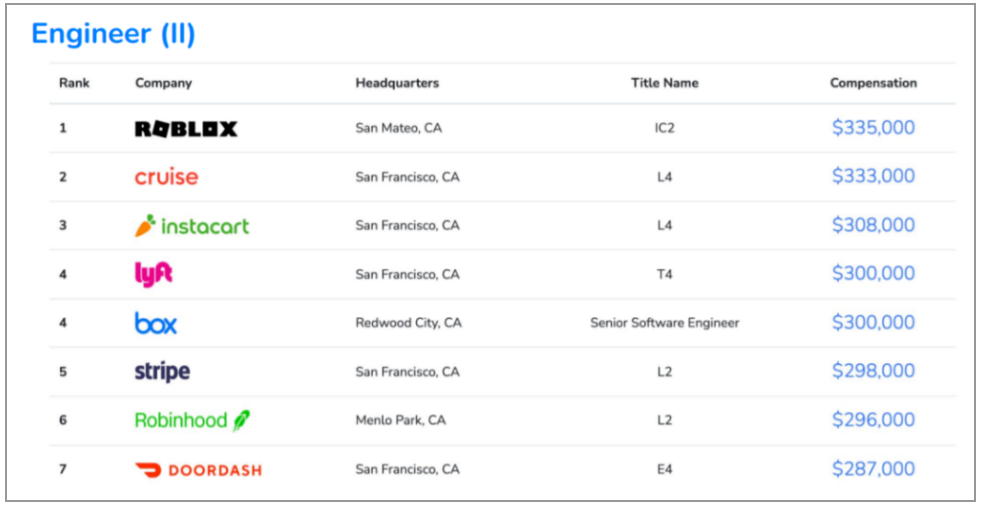This screenshot has height=508, width=982.
Task: Sort by the Company column header
Action: point(163,83)
